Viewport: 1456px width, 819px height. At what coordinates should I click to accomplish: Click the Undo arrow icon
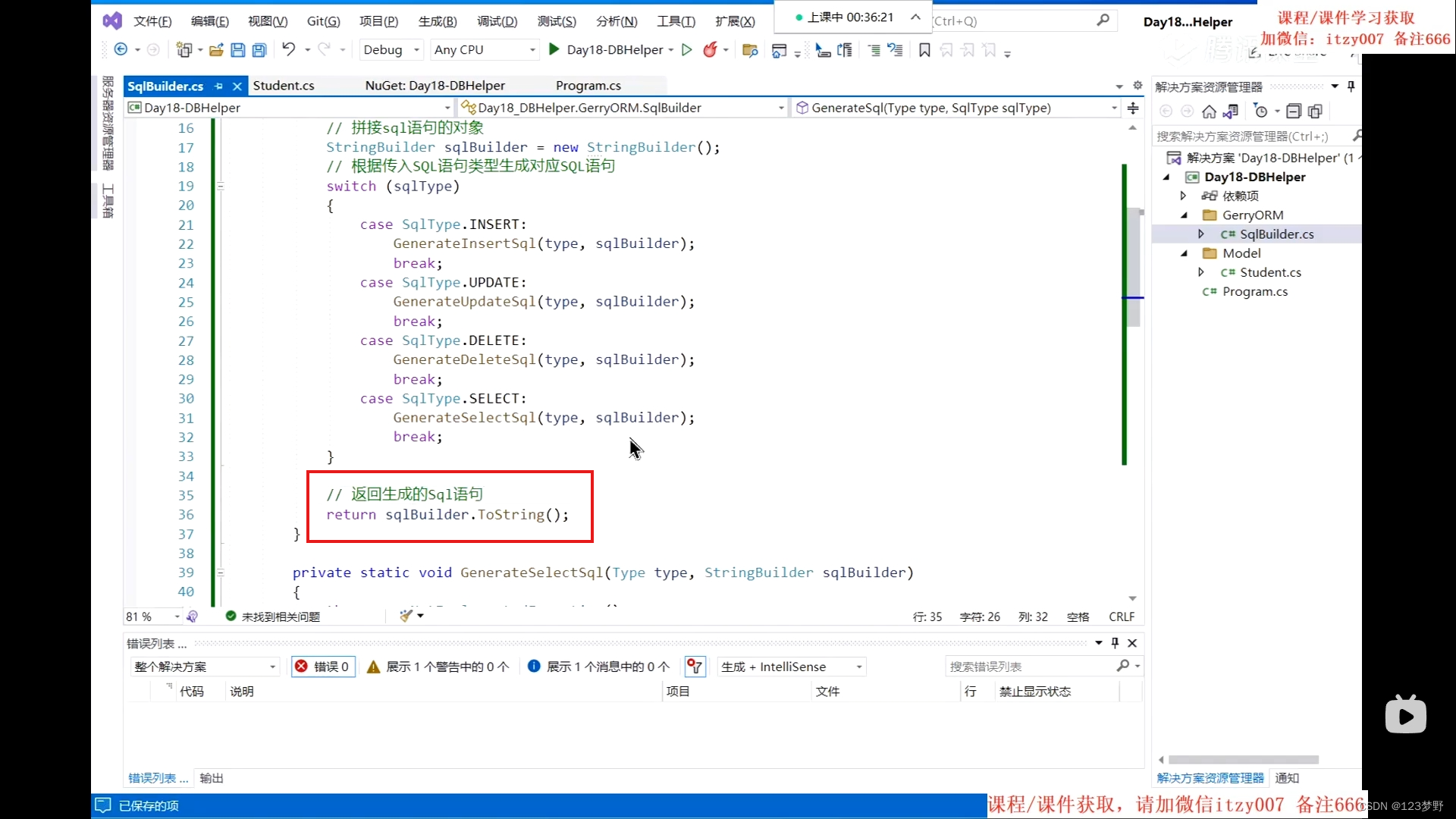pos(288,49)
